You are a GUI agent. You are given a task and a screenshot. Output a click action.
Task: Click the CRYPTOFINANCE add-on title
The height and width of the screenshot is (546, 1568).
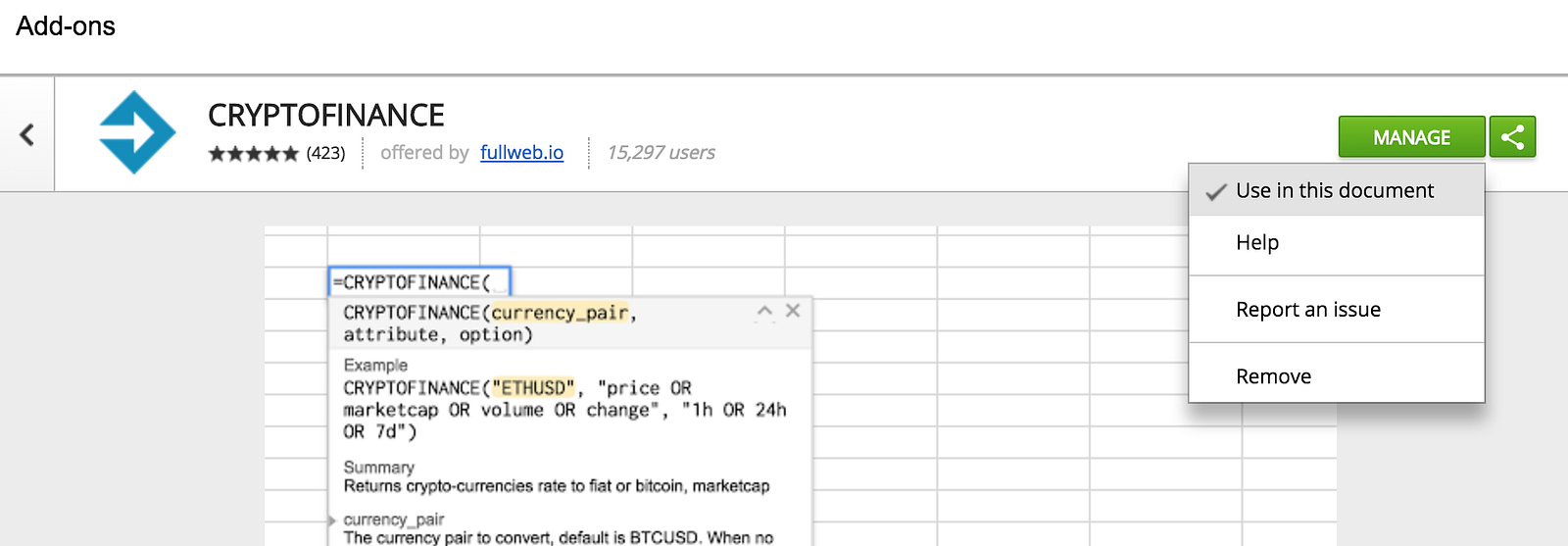(326, 116)
